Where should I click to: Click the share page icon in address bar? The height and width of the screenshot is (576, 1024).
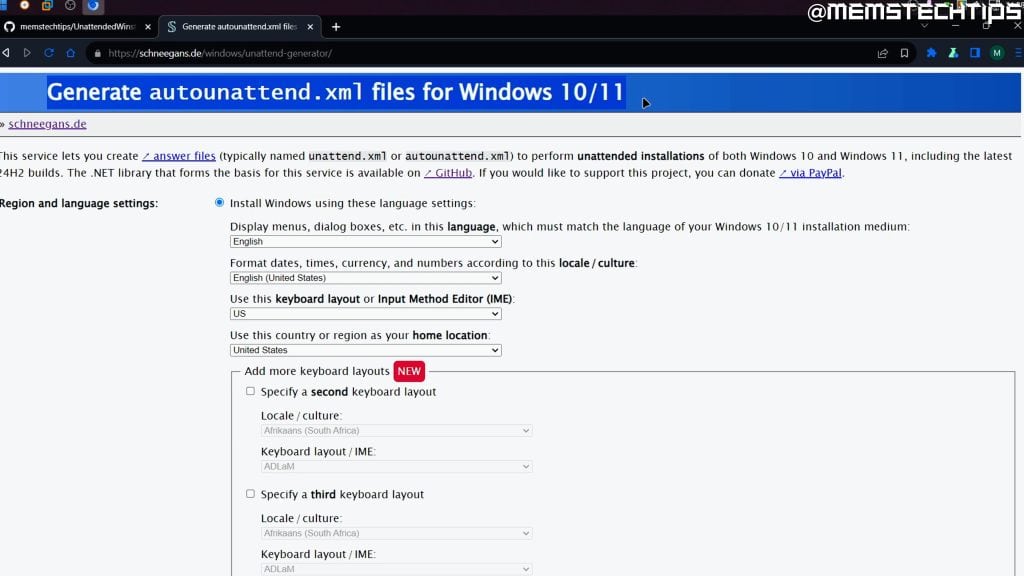click(x=882, y=53)
